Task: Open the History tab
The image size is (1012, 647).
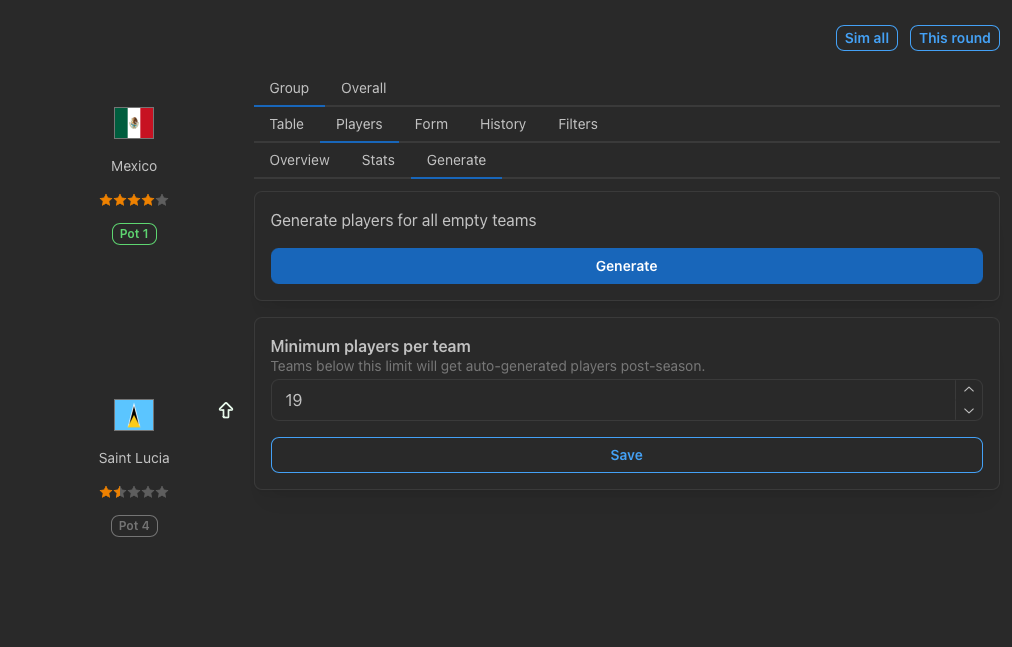Action: pos(503,124)
